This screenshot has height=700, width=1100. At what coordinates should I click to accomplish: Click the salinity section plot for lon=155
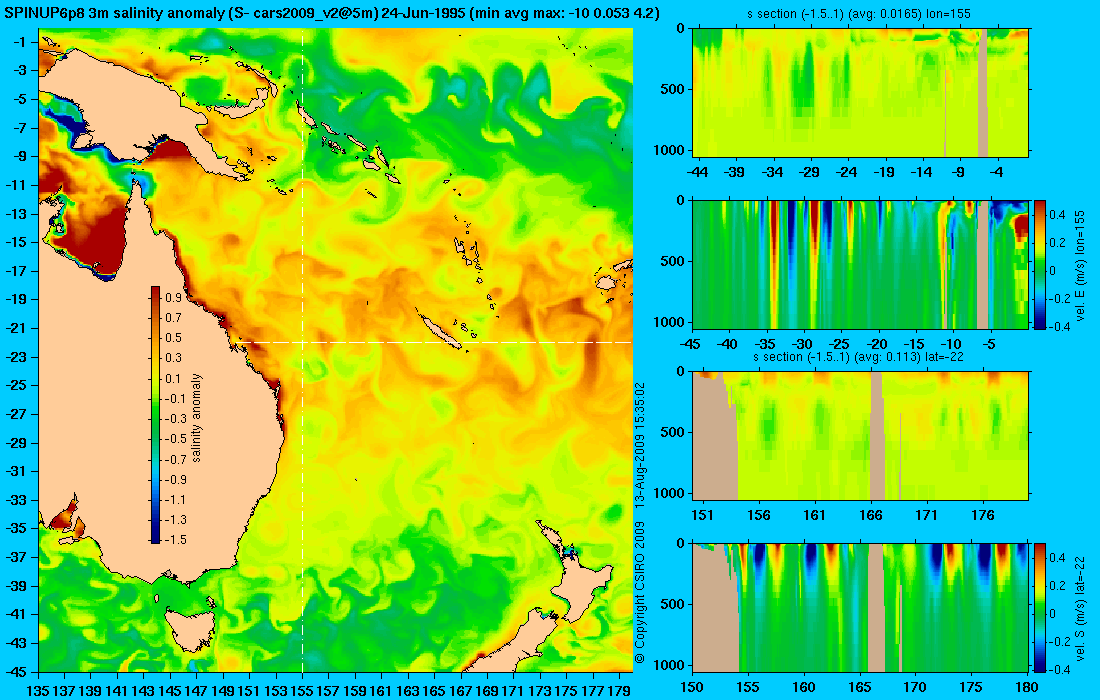(860, 92)
